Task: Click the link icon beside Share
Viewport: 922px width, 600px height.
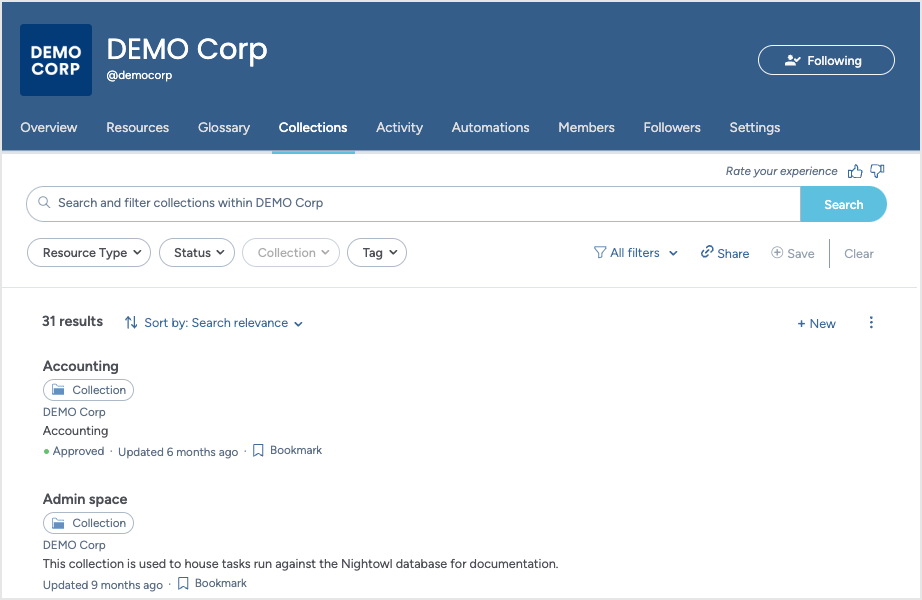Action: (x=707, y=252)
